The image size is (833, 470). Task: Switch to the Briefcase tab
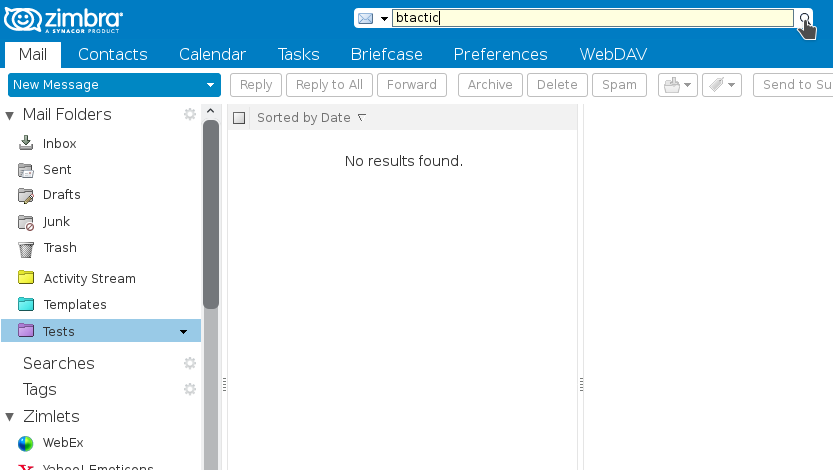pos(386,54)
